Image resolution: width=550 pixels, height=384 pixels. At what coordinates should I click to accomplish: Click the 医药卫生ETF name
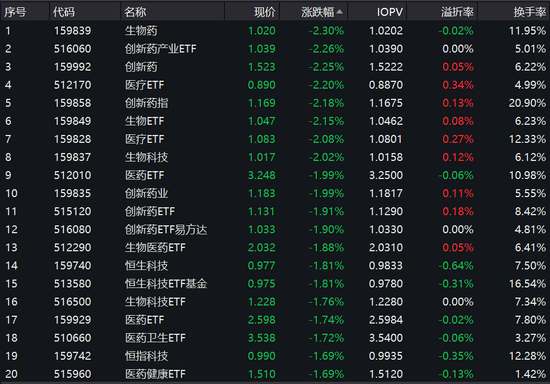(x=155, y=338)
